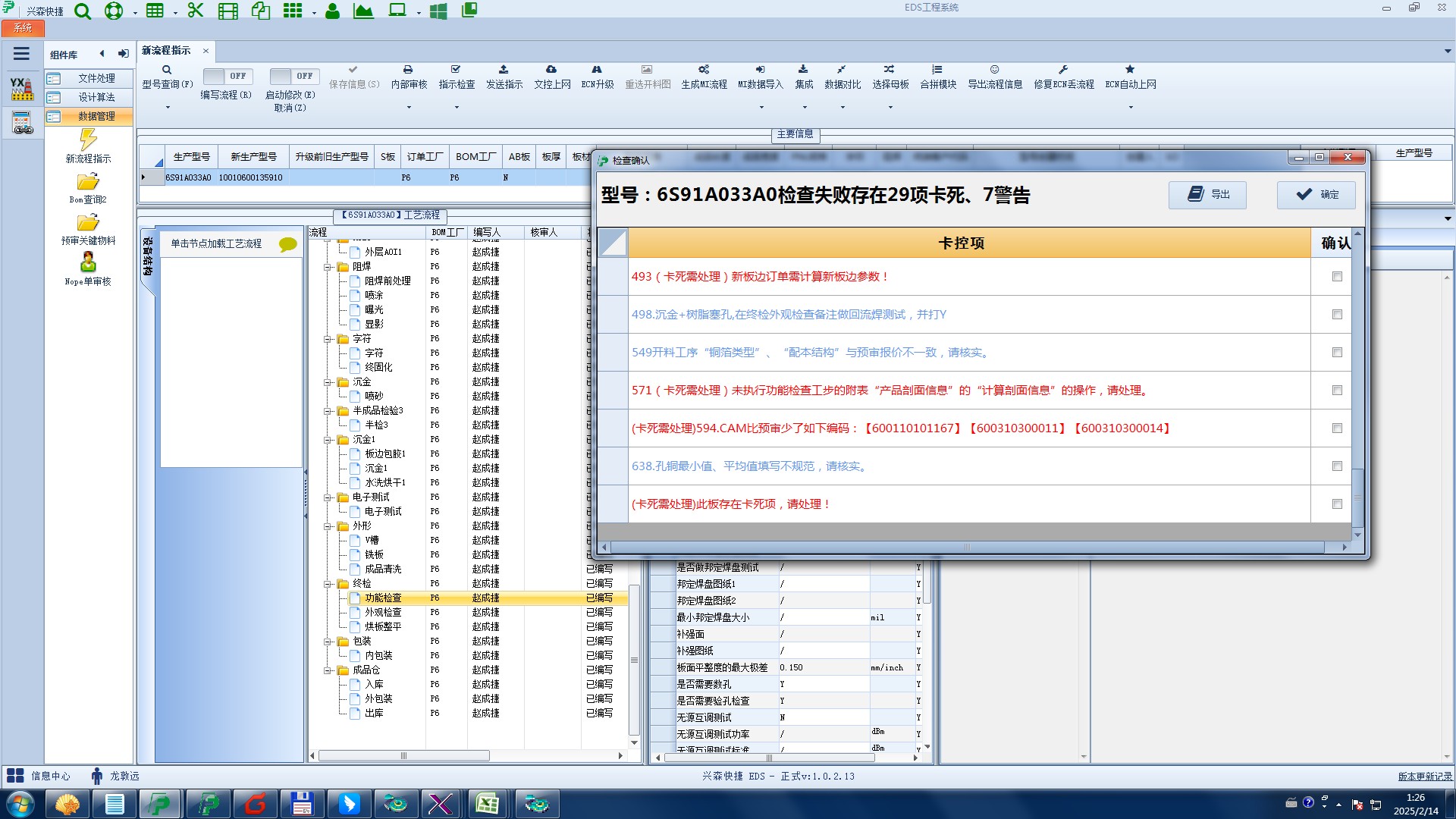Click the 文控上网 cloud icon

tap(551, 70)
